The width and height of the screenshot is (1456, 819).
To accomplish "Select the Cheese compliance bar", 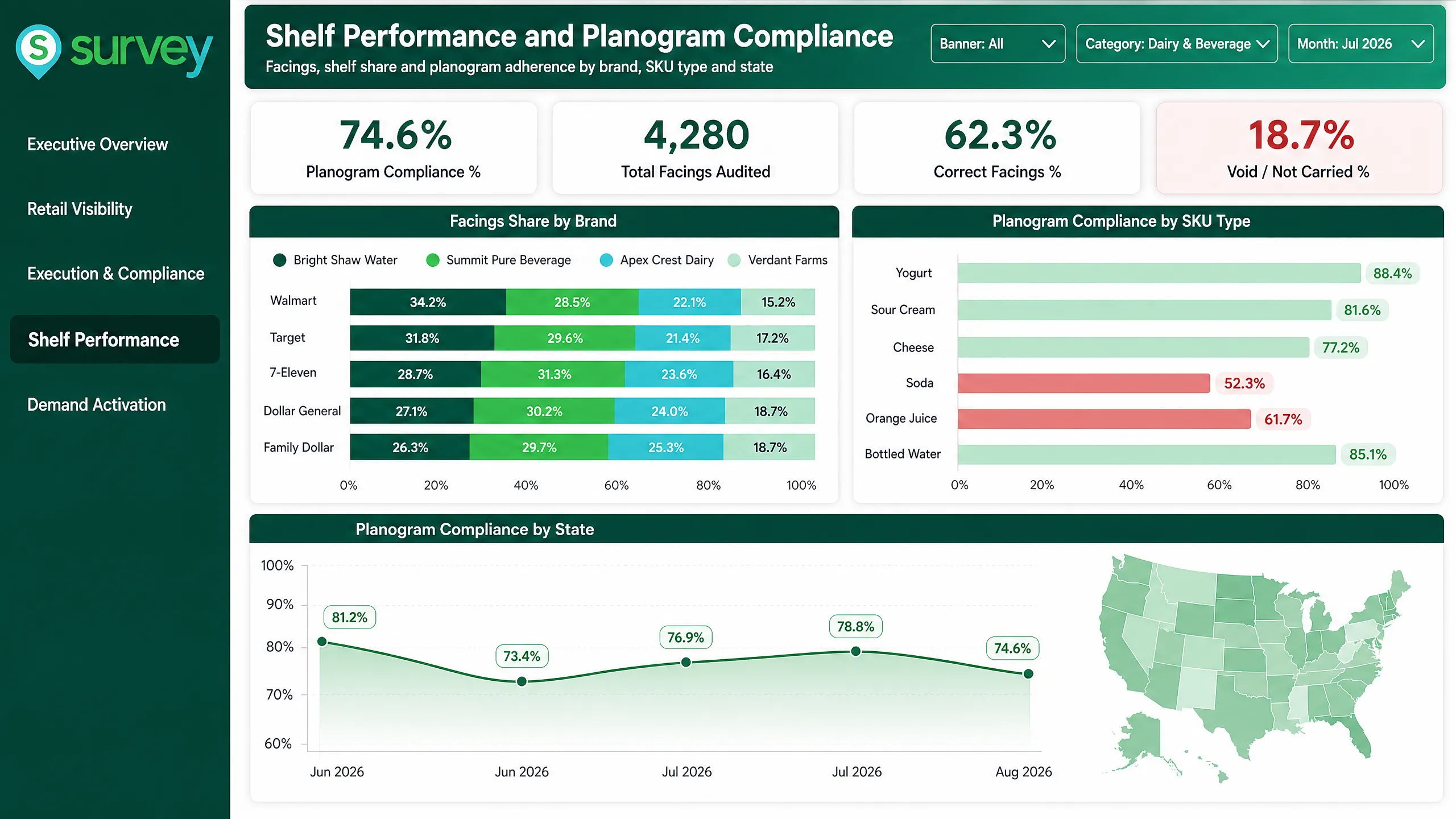I will tap(1134, 347).
